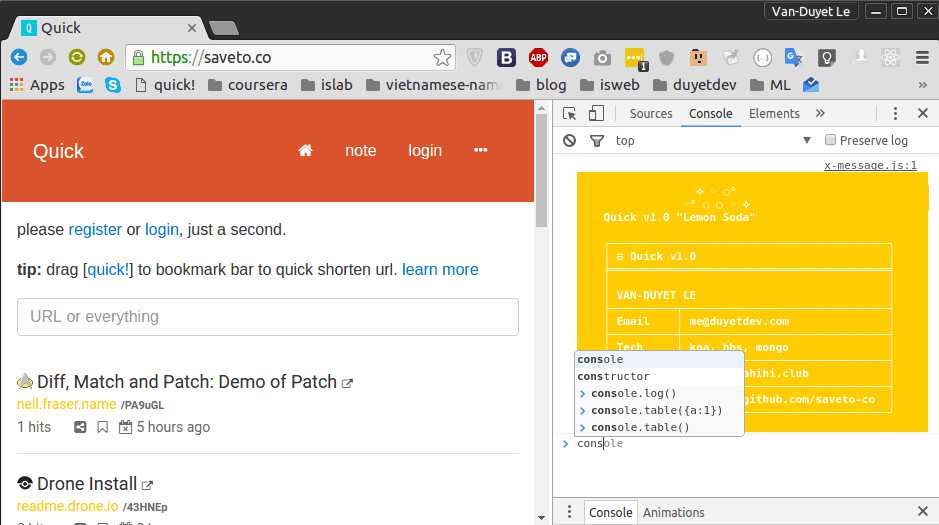Click the AdBlock Plus extension icon

coord(538,58)
